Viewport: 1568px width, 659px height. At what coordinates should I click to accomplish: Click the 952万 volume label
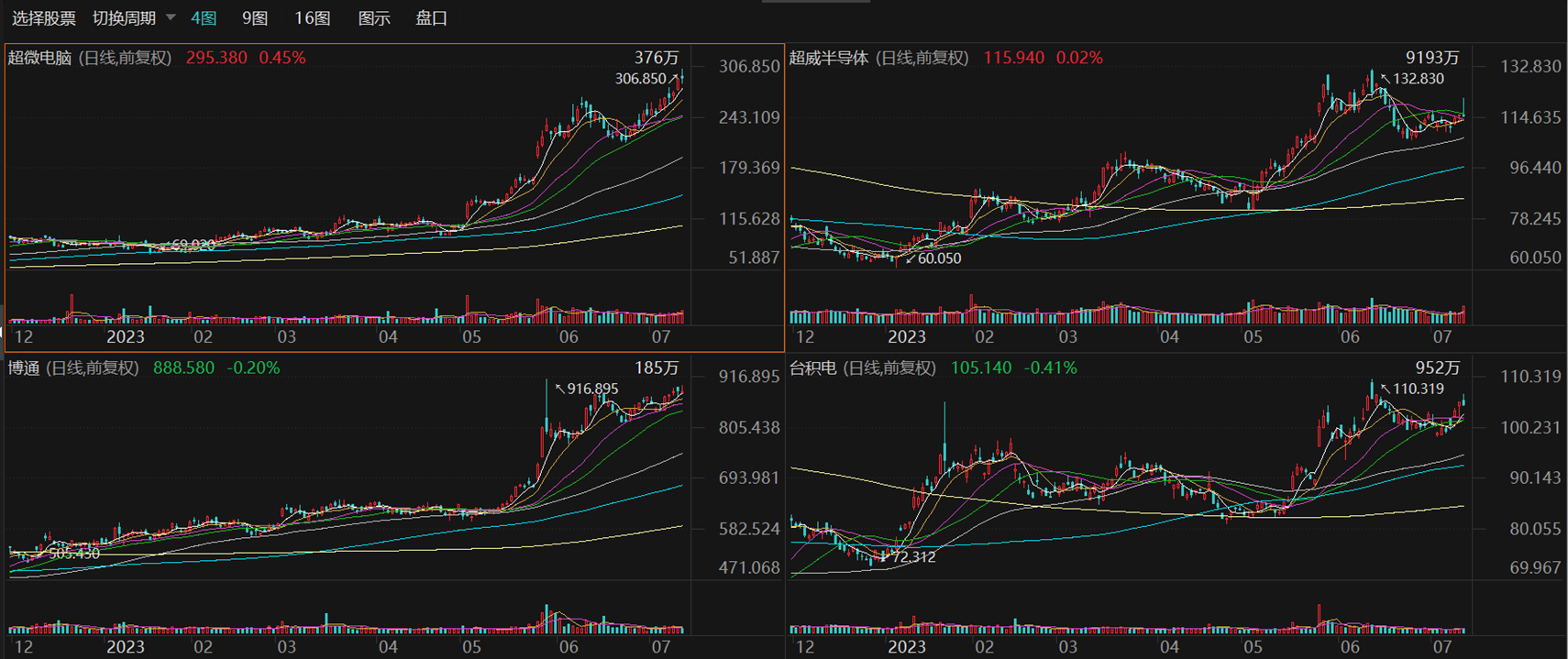tap(1437, 368)
